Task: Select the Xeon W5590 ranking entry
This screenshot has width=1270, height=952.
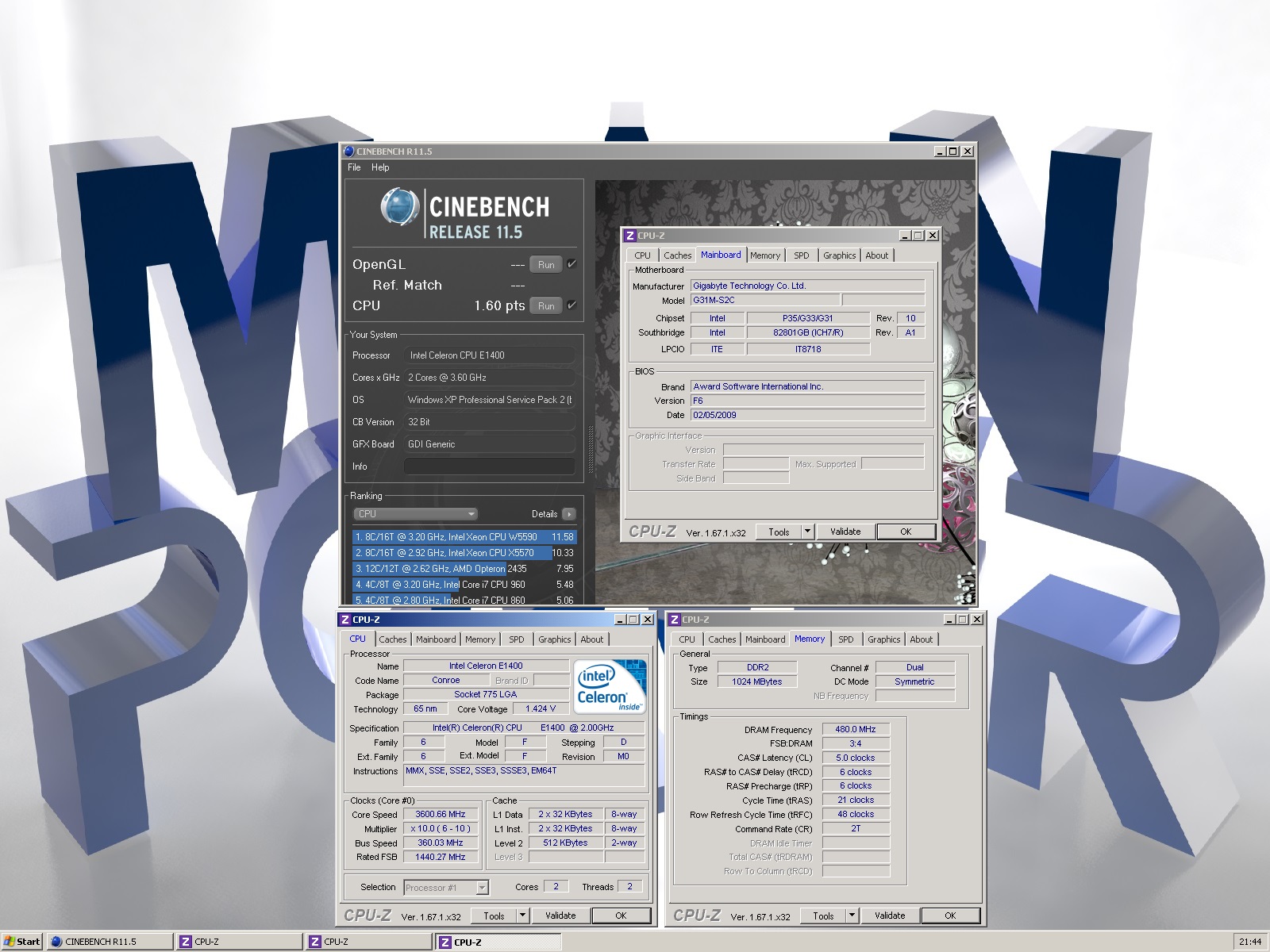Action: point(464,537)
